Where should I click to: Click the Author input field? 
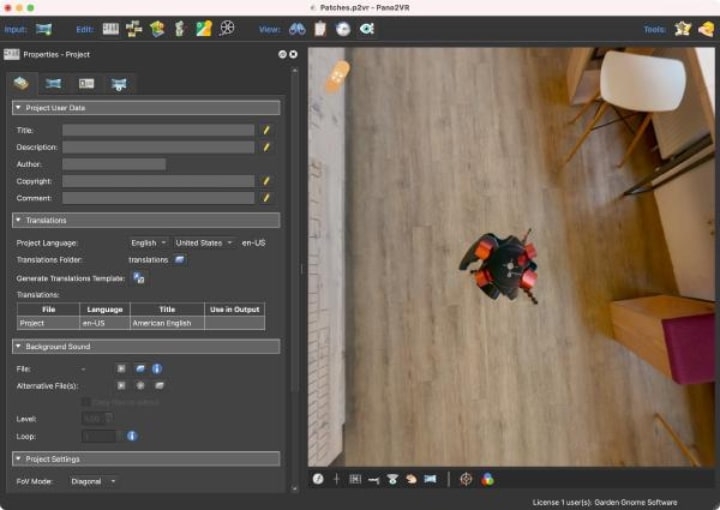[114, 164]
